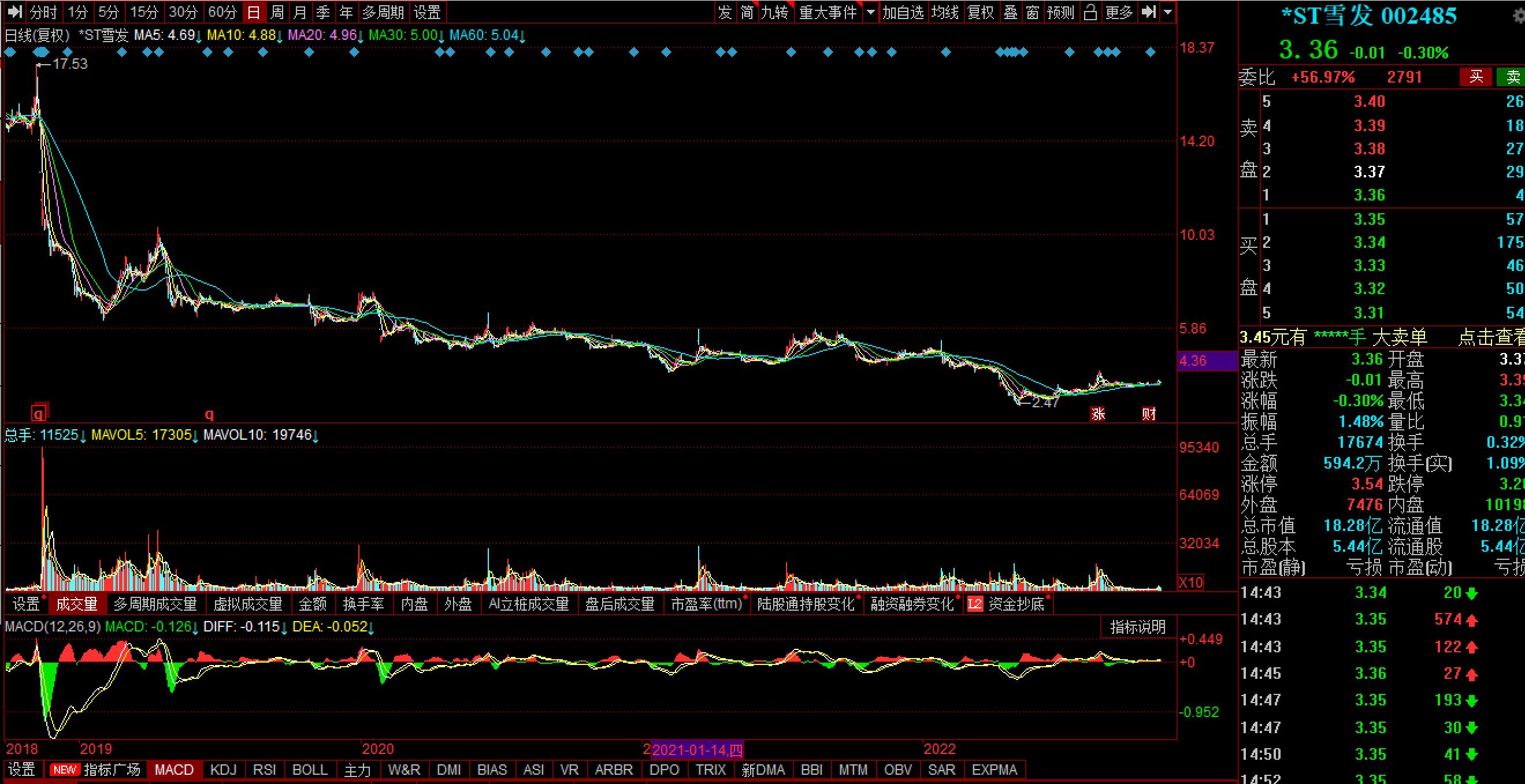The height and width of the screenshot is (784, 1525).
Task: Click the 九转 indicator button
Action: [775, 12]
